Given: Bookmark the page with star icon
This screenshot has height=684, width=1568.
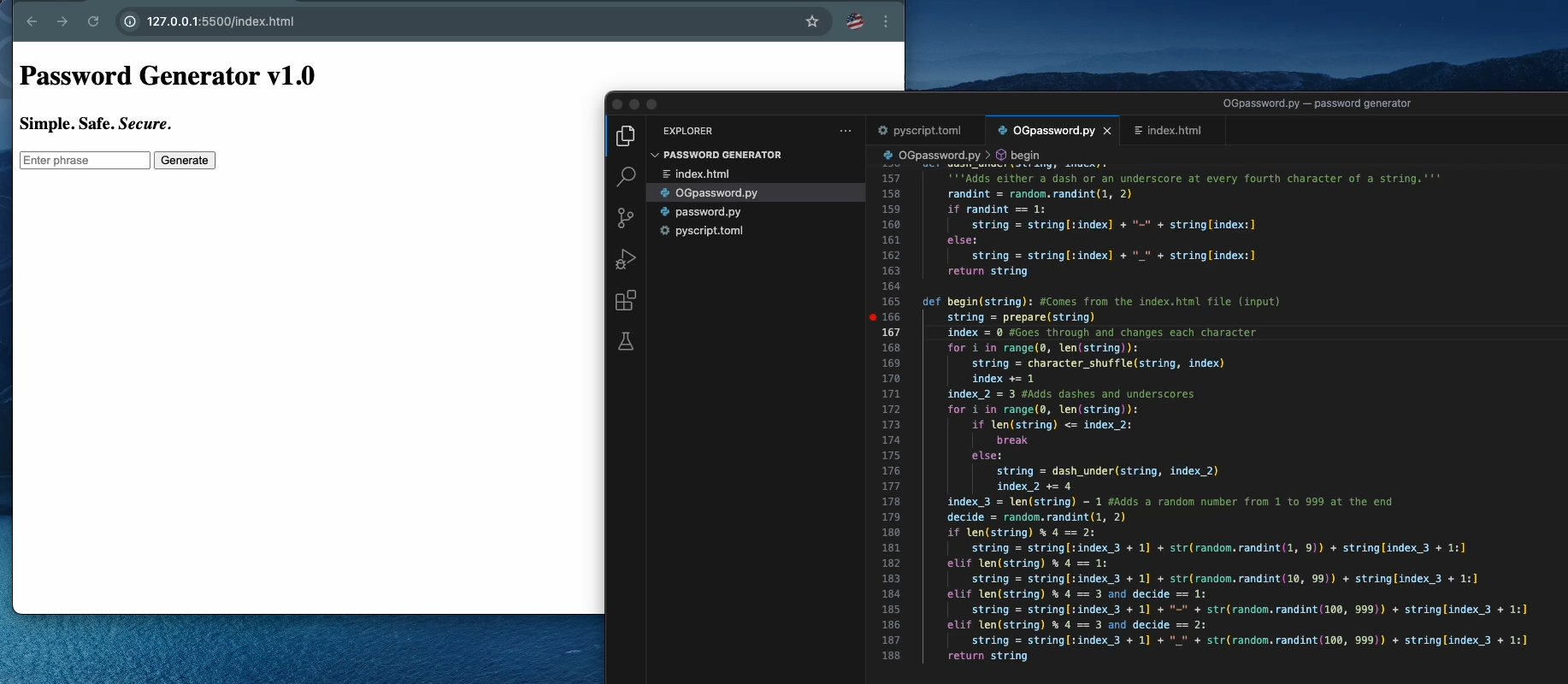Looking at the screenshot, I should pos(812,21).
